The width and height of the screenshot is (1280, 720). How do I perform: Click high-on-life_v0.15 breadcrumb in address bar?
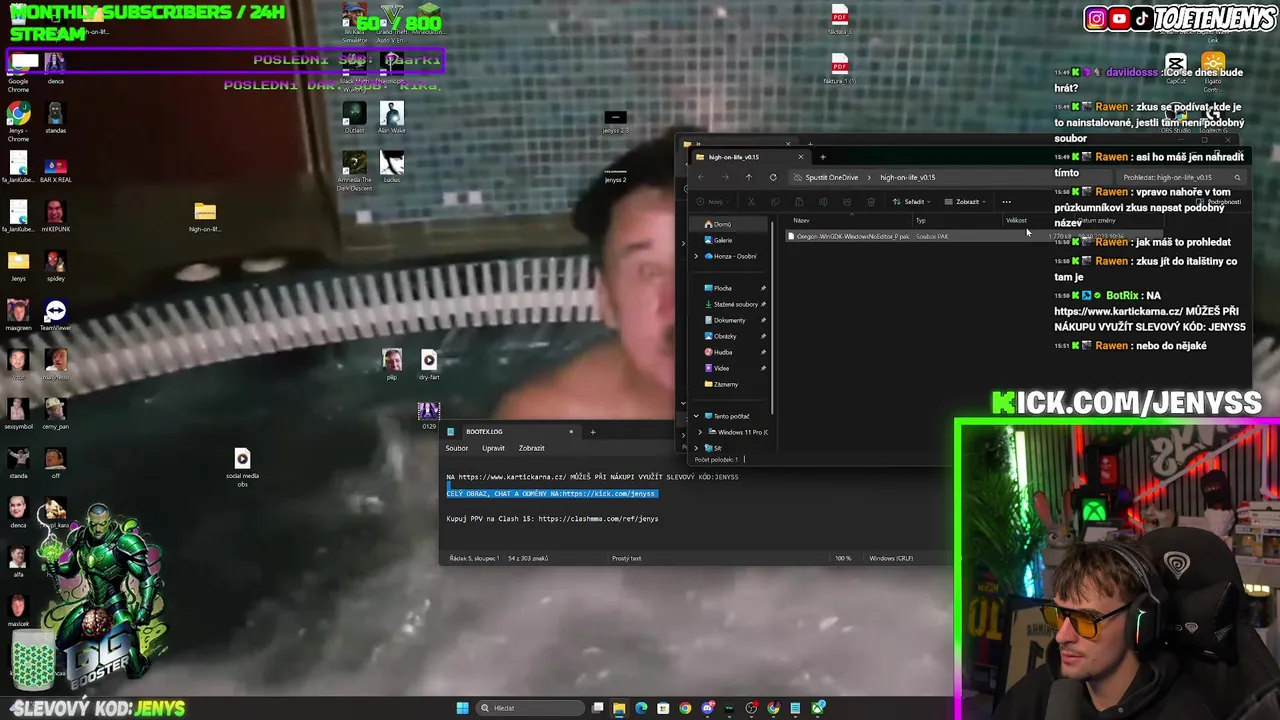coord(907,177)
